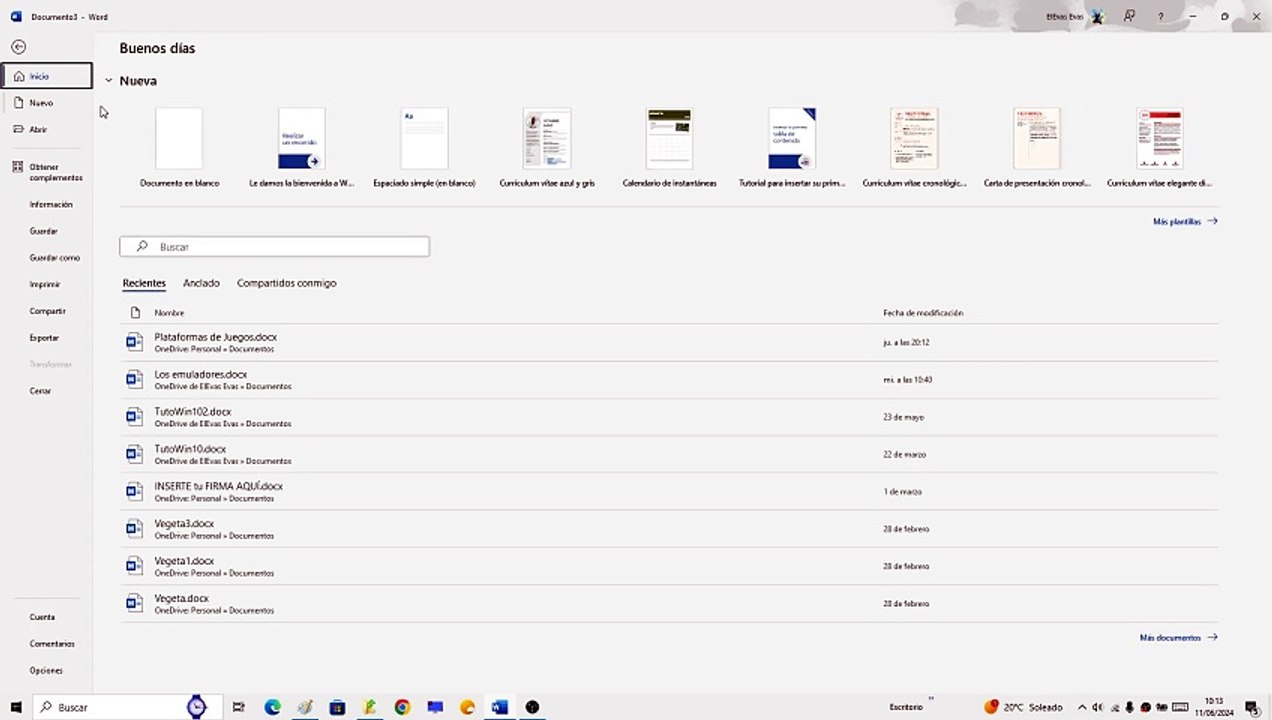Image resolution: width=1272 pixels, height=720 pixels.
Task: Switch to the Anclado tab
Action: 201,283
